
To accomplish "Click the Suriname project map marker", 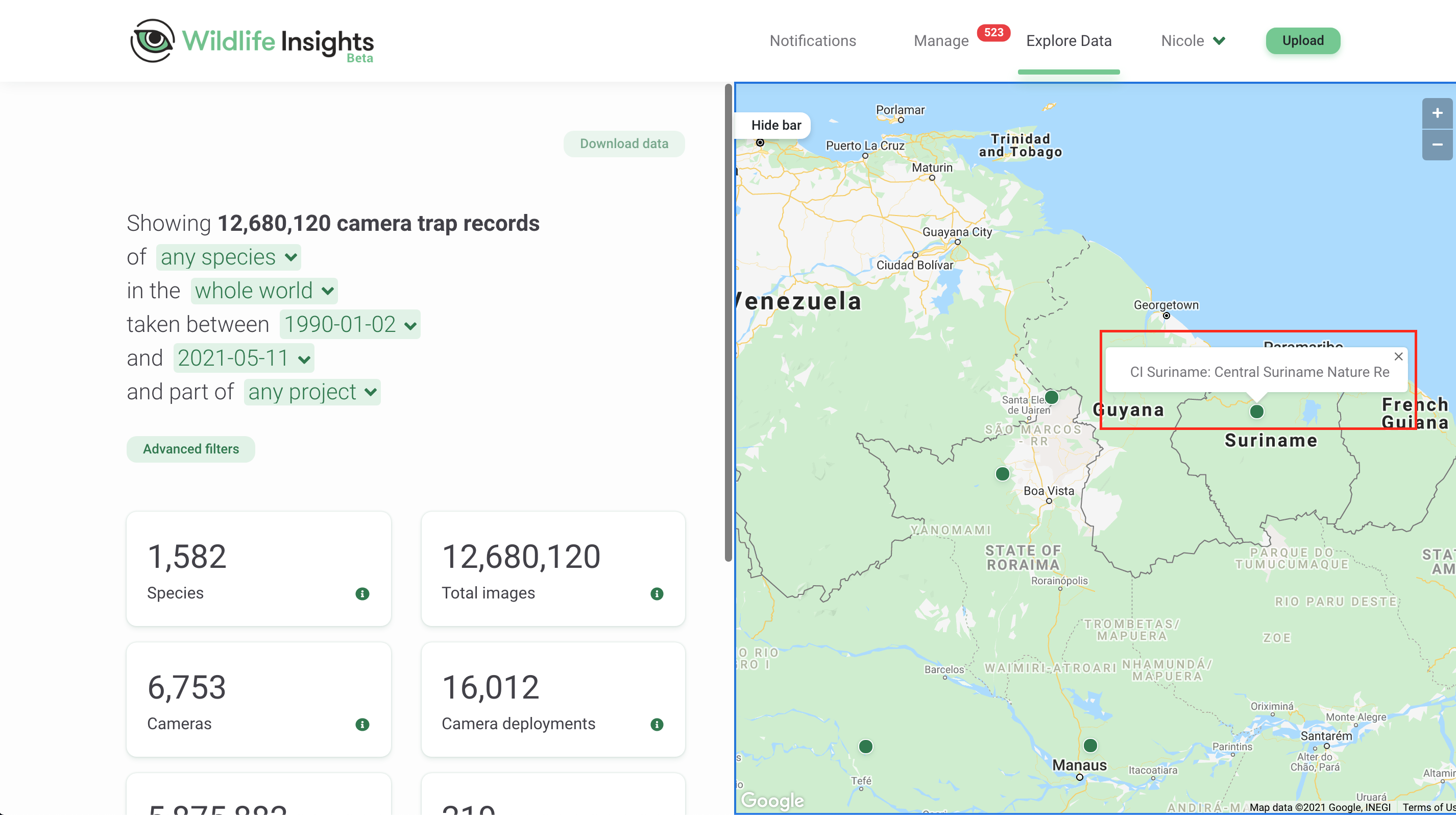I will [1256, 412].
